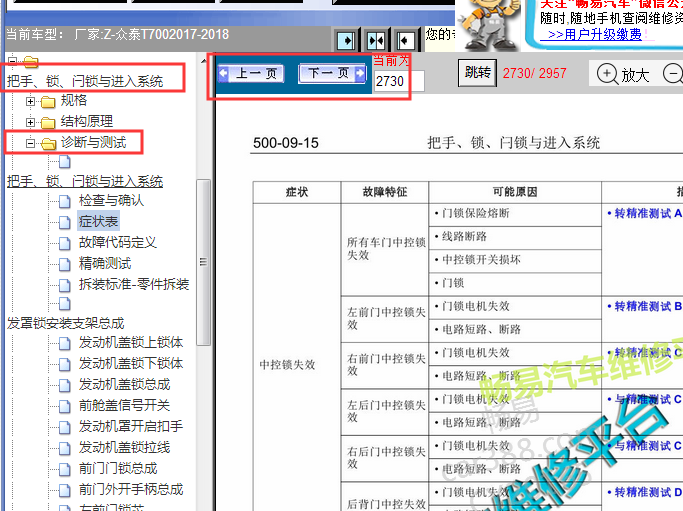683x511 pixels.
Task: Go to previous page with 上一页
Action: pyautogui.click(x=250, y=73)
